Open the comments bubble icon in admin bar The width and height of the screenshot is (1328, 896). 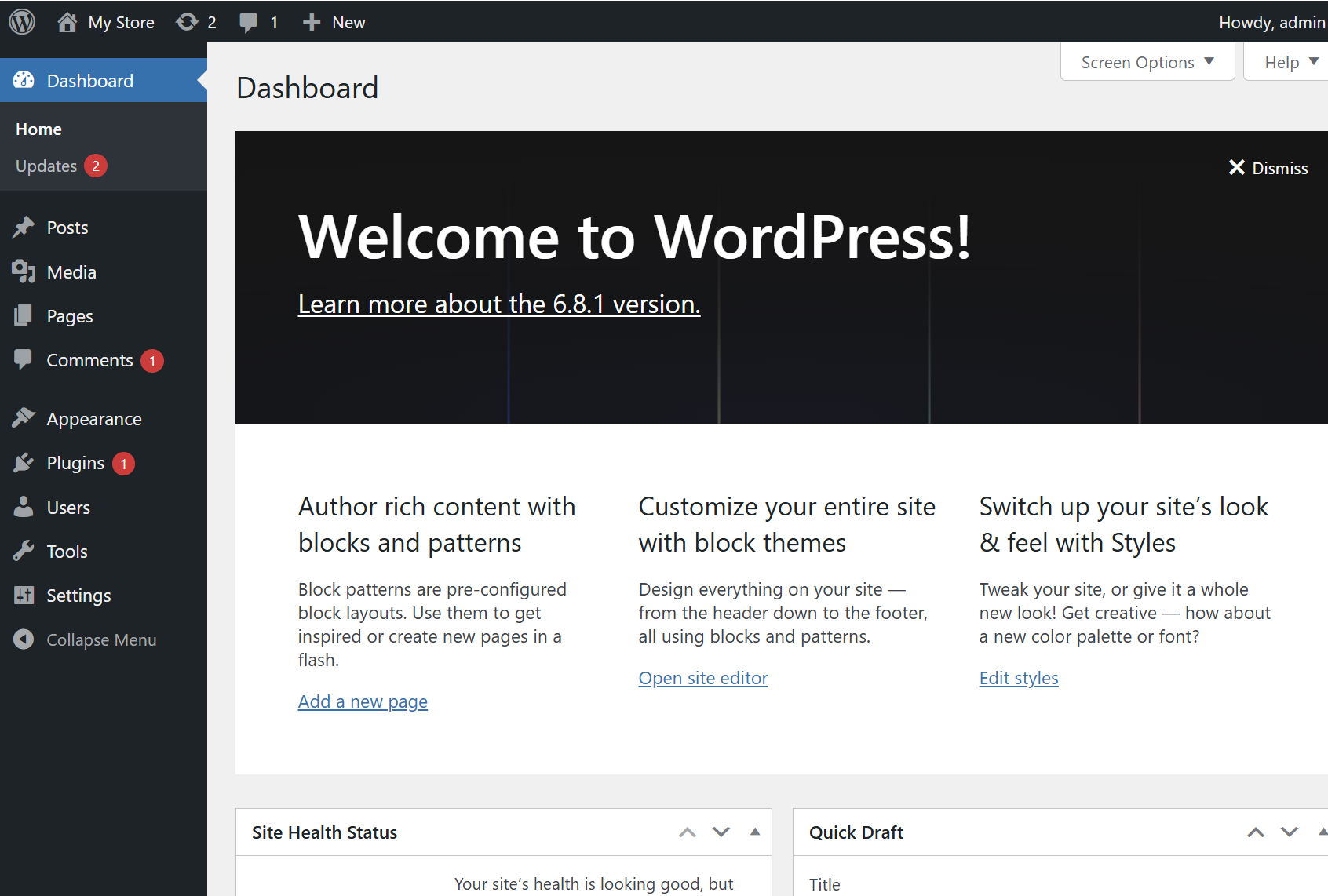(249, 22)
